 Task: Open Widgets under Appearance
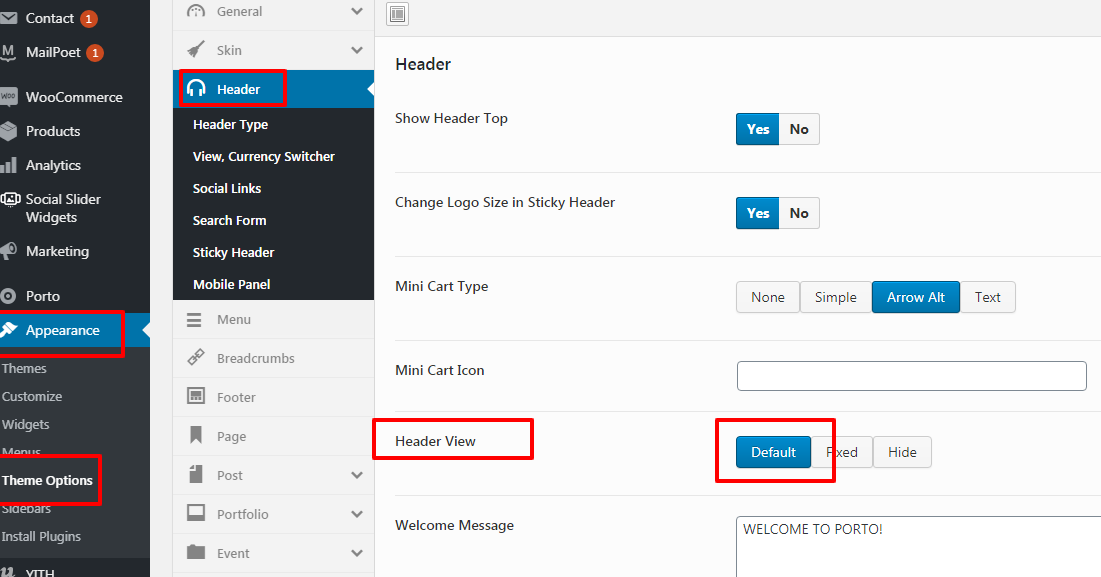click(25, 425)
